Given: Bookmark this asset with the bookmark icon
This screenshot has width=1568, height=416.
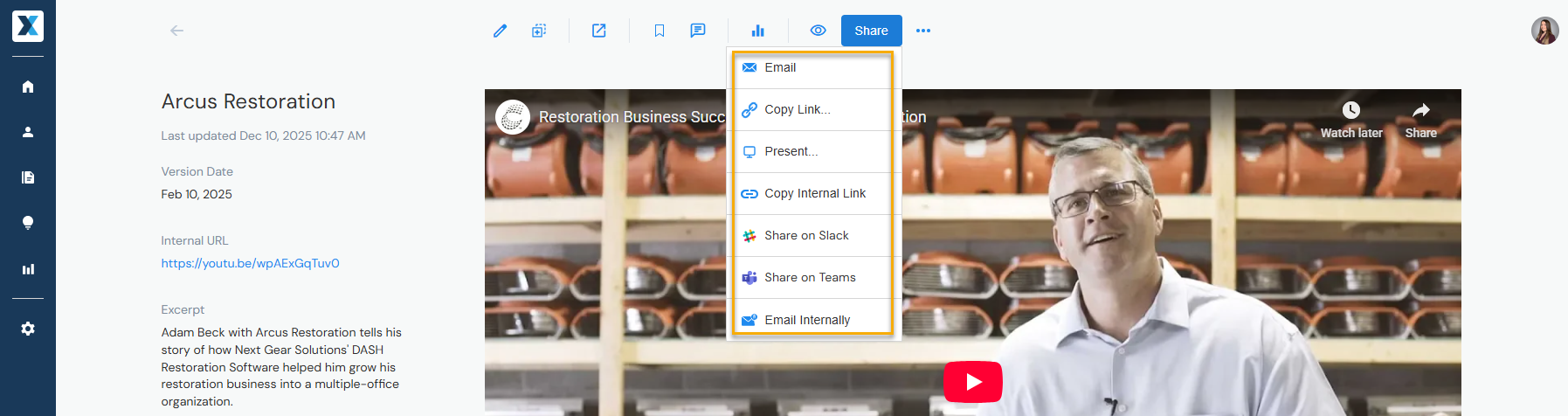Looking at the screenshot, I should coord(660,31).
